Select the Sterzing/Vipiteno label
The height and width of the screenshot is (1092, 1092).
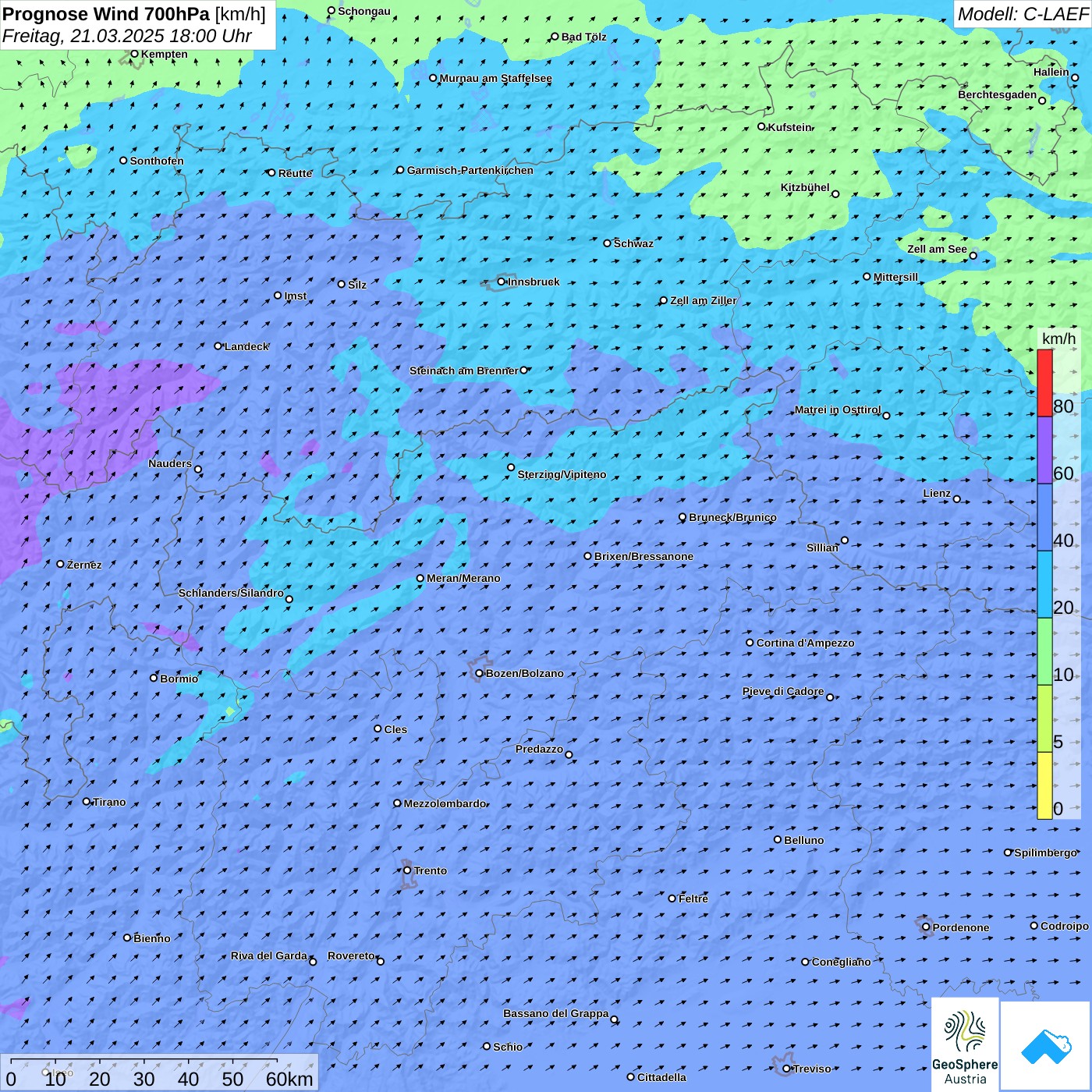(562, 474)
